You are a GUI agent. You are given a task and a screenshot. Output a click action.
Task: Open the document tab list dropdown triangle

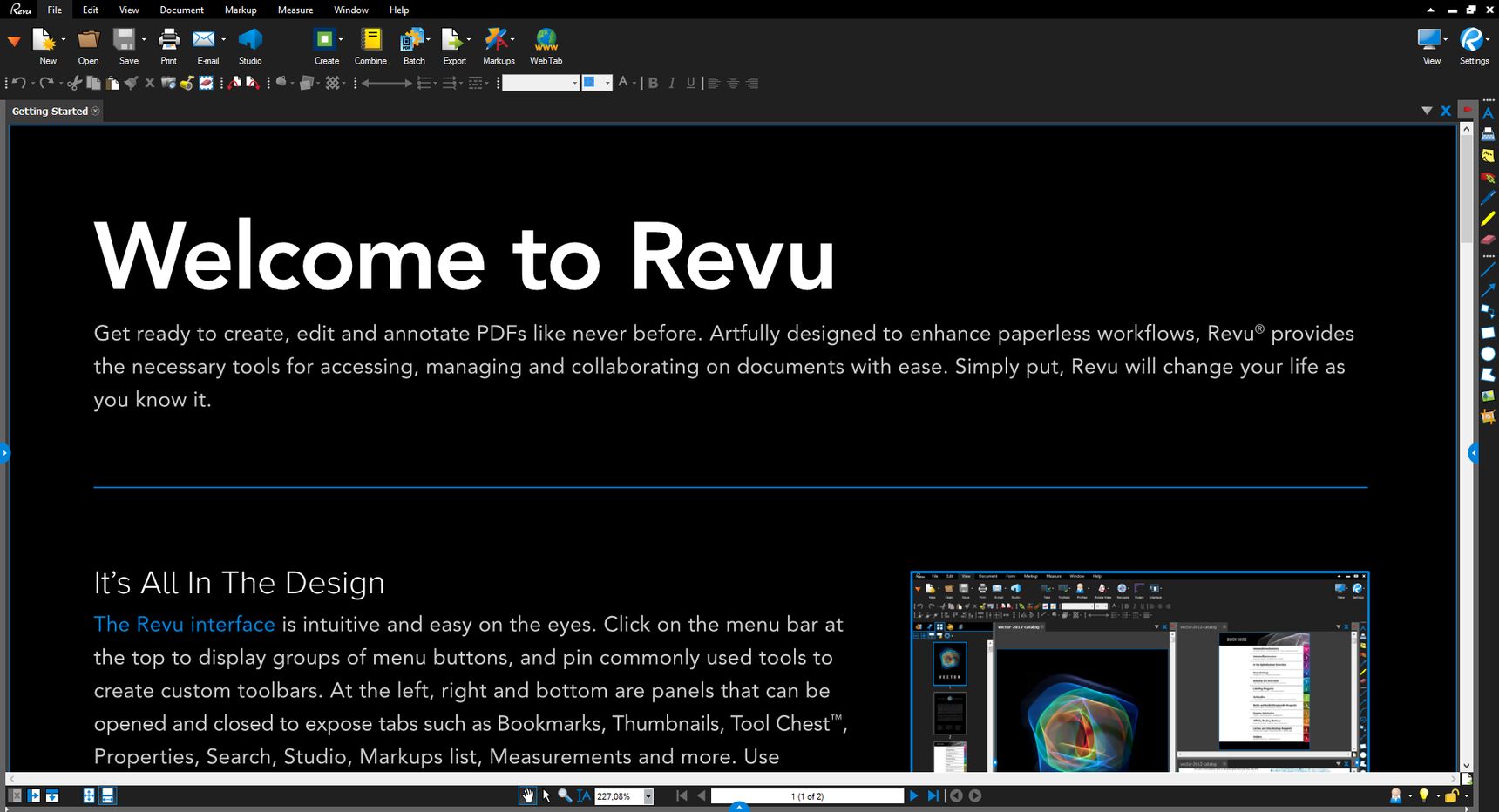[x=1427, y=111]
